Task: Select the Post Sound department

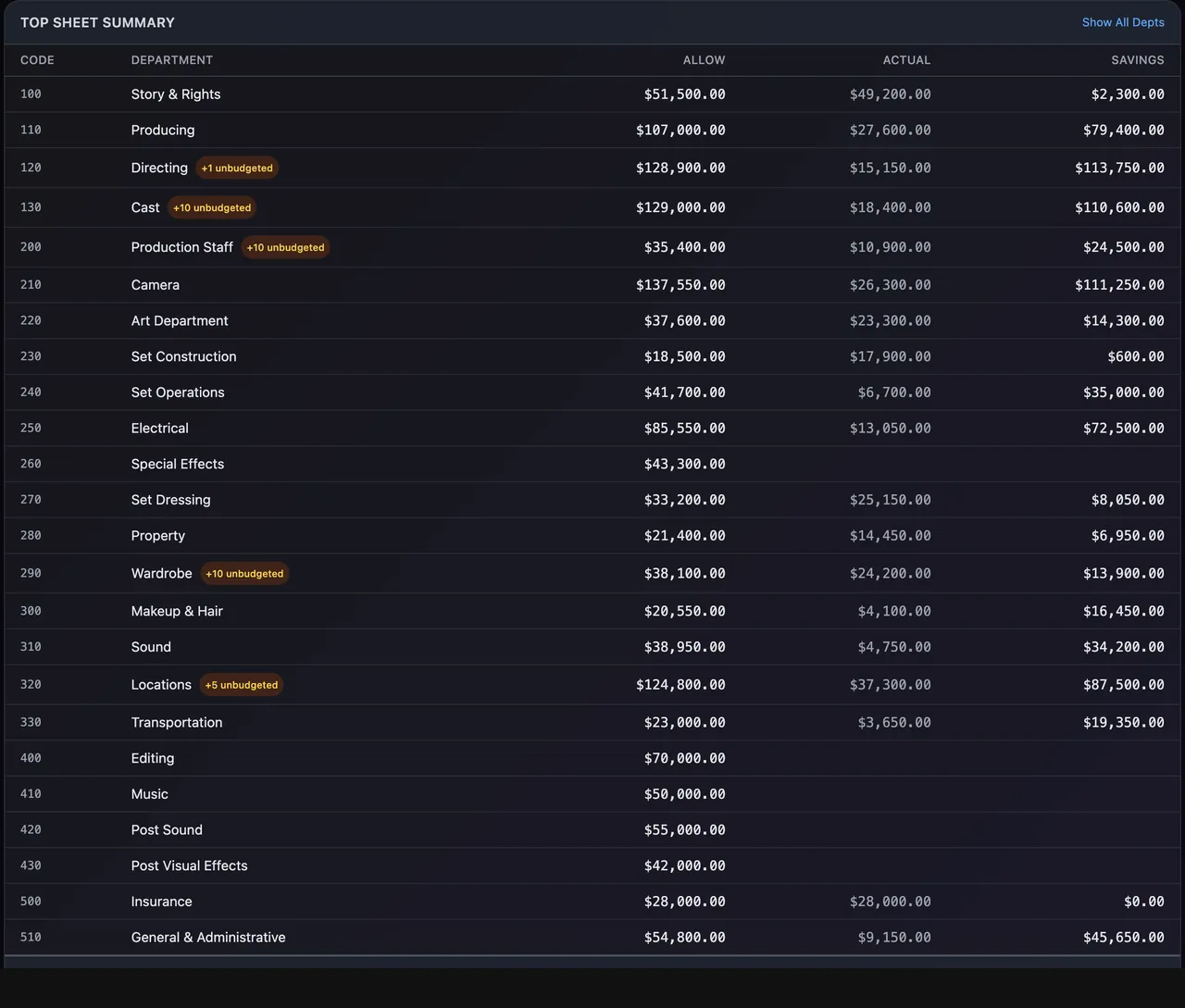Action: click(x=167, y=830)
